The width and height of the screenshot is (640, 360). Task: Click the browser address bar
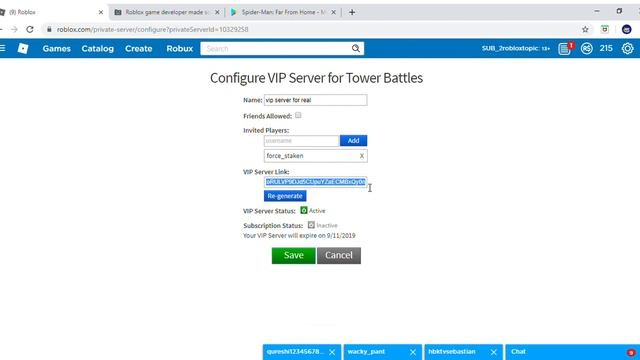[x=310, y=29]
